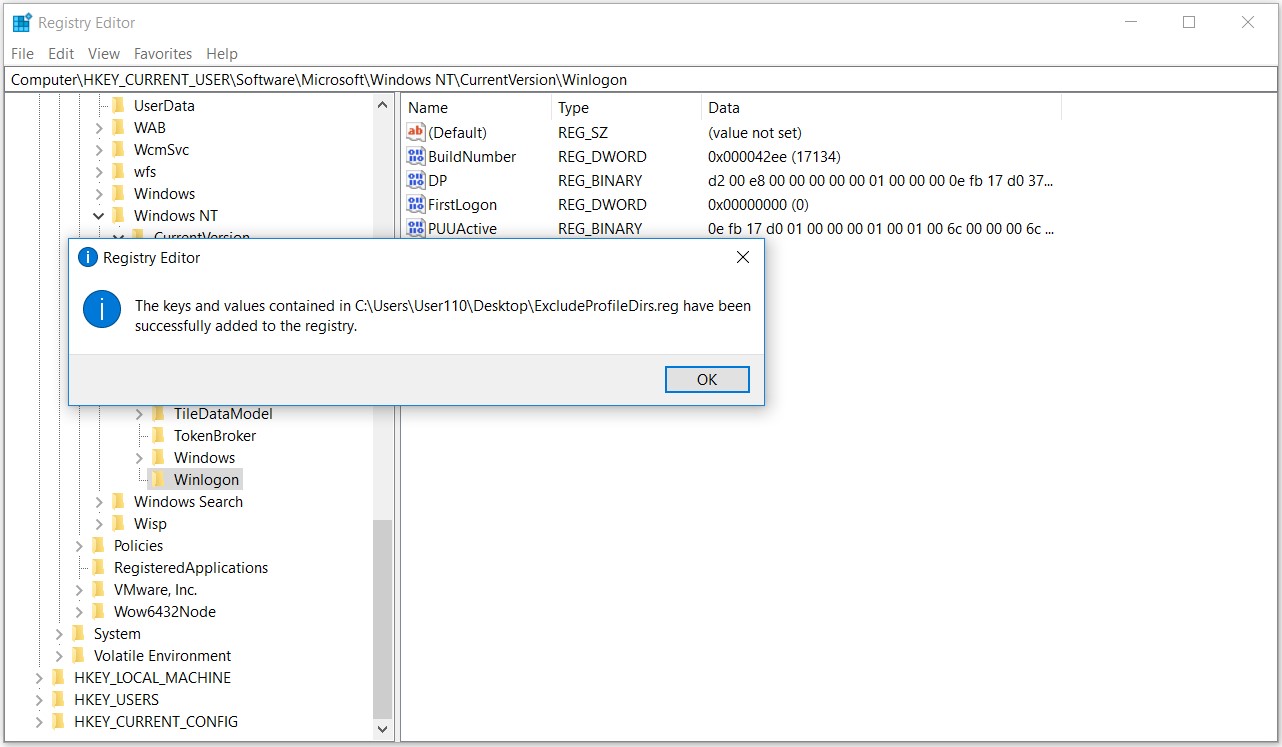Sort values by Type column header
This screenshot has width=1282, height=747.
click(x=626, y=107)
